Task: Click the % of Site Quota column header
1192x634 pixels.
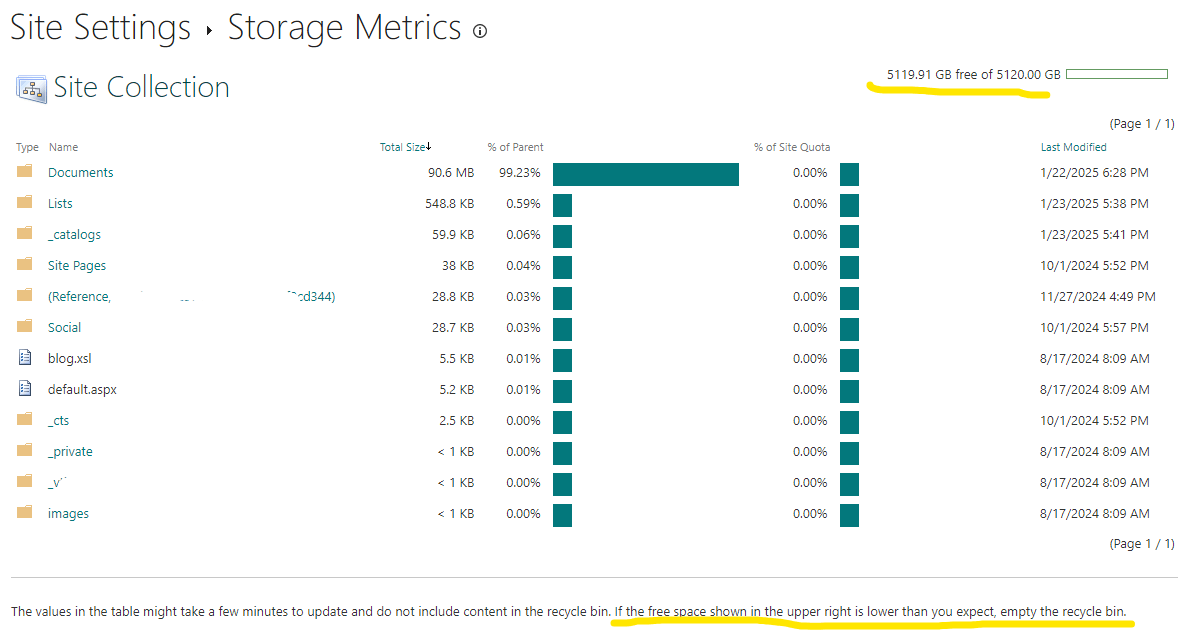Action: [x=792, y=147]
